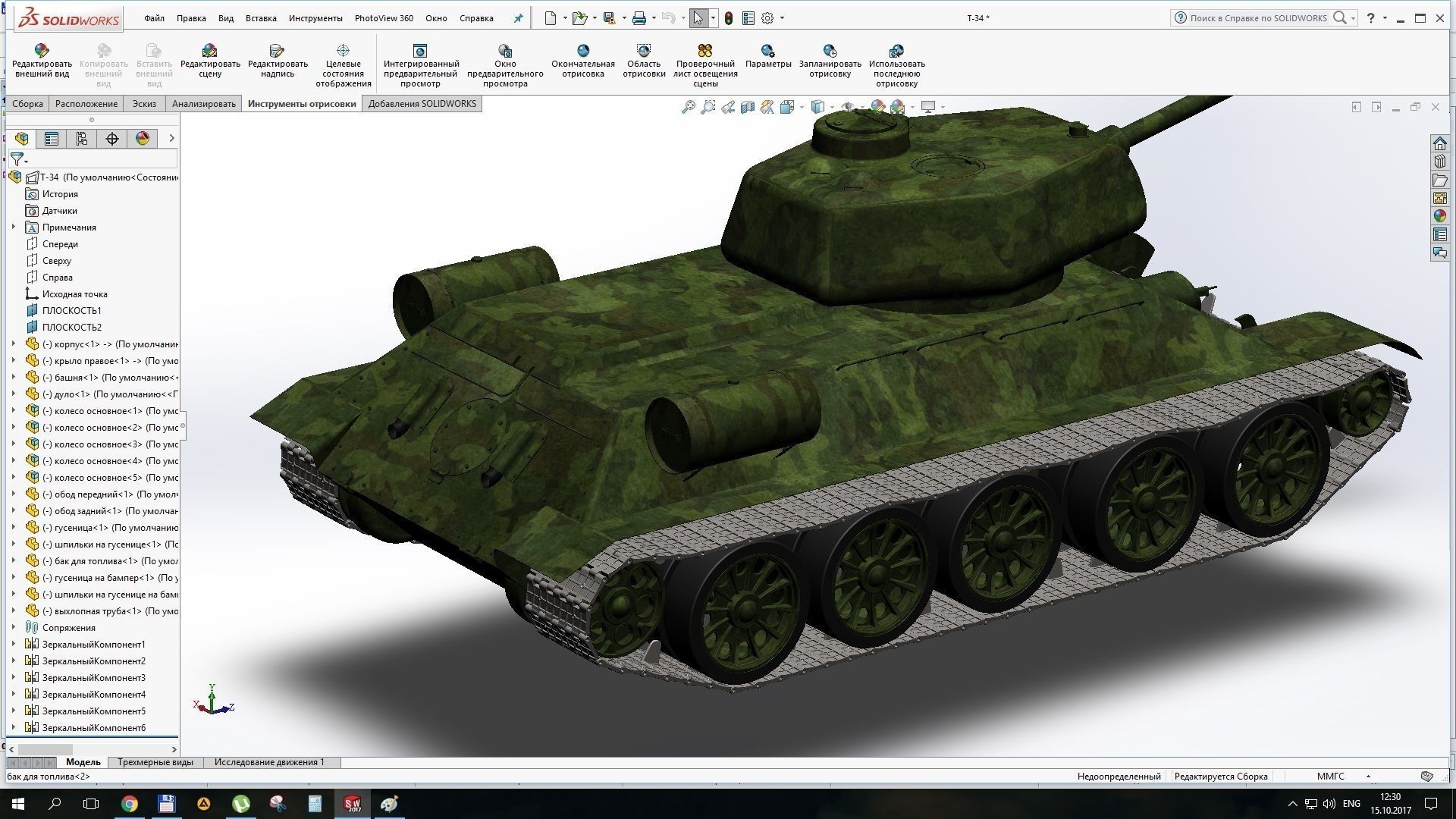Image resolution: width=1456 pixels, height=819 pixels.
Task: Open Apply Scene dropdown arrow
Action: [912, 107]
